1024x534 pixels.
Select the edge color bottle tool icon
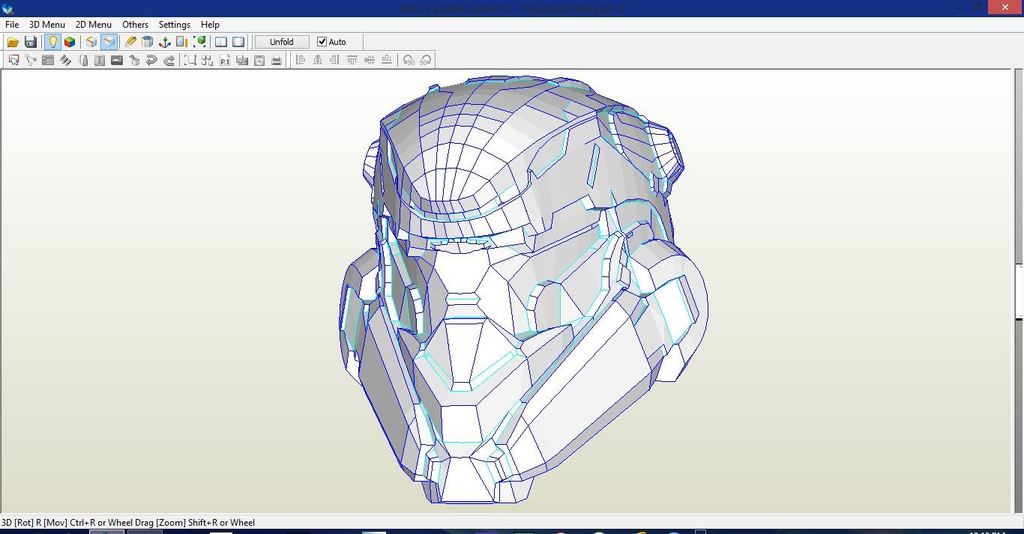pos(83,60)
